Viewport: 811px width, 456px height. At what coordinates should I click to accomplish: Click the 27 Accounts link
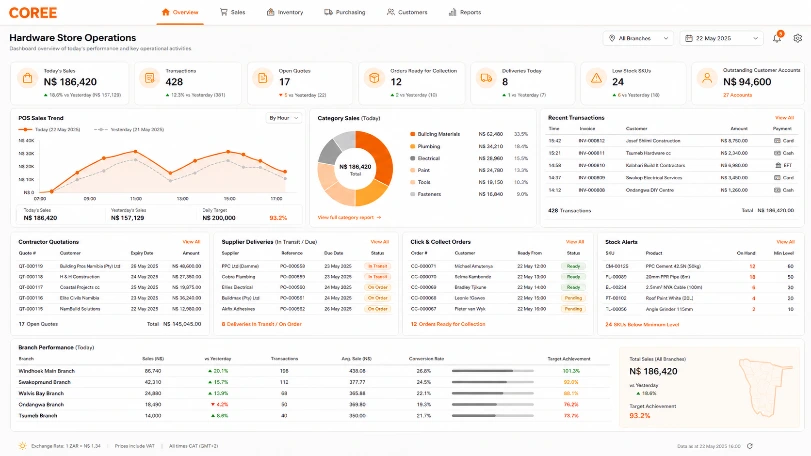737,95
